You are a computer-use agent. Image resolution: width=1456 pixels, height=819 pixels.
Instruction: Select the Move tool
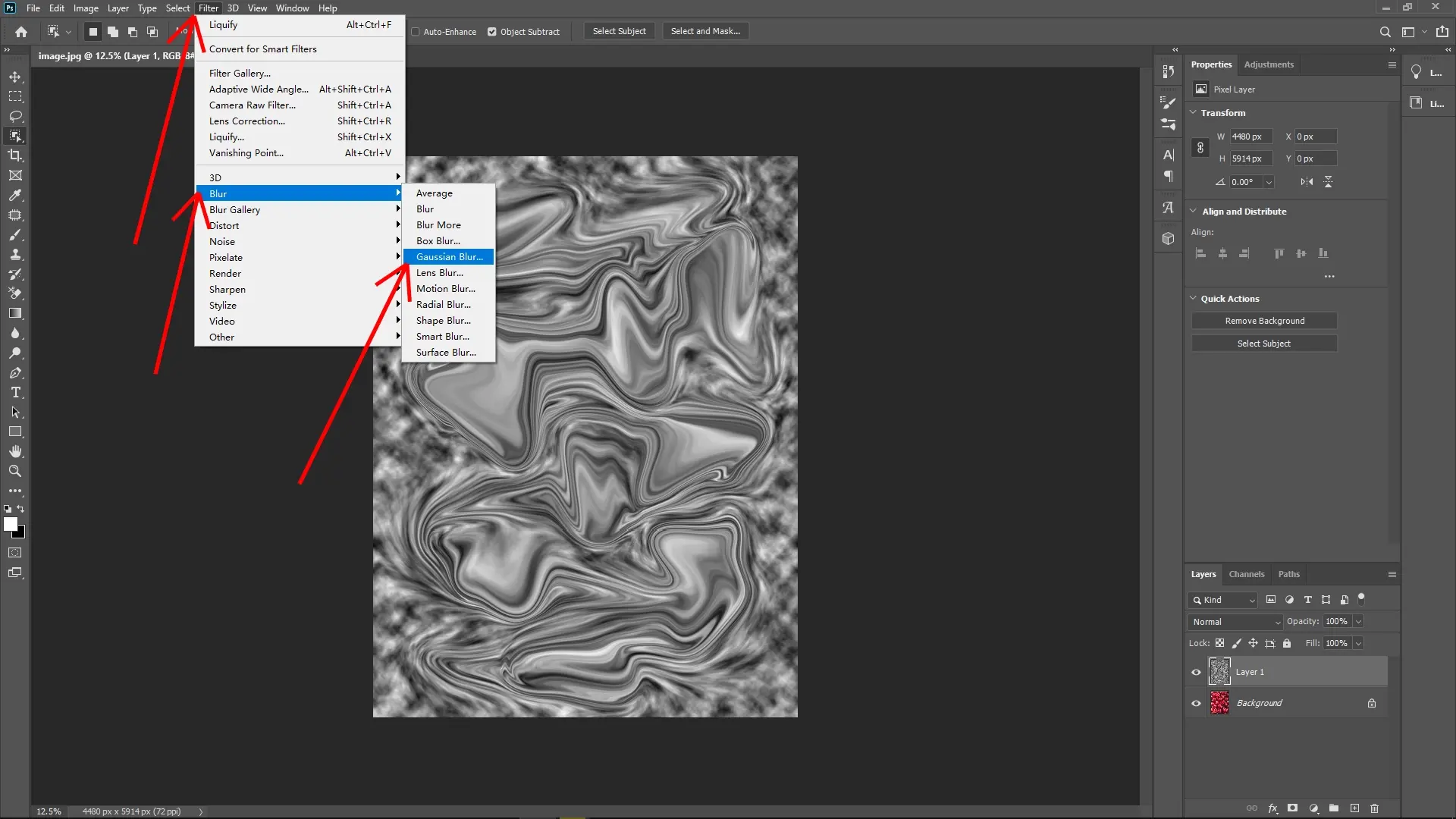15,77
